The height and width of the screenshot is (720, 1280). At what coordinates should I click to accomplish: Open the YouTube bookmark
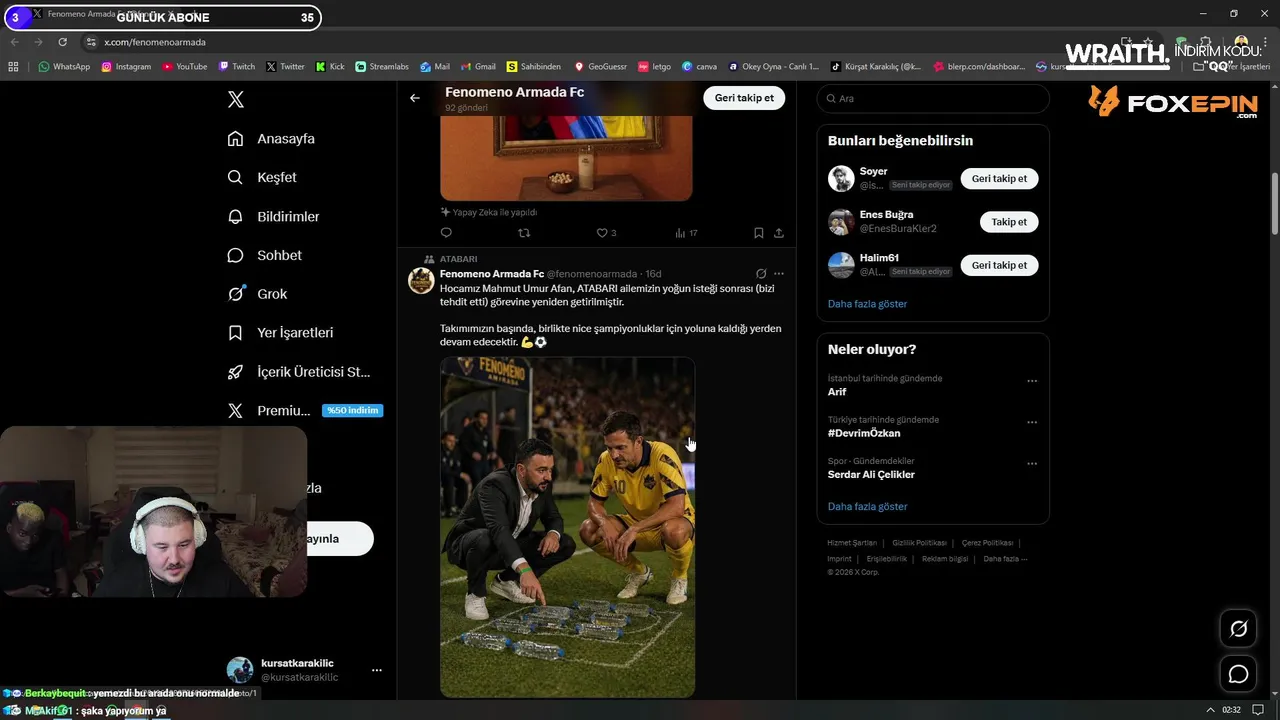point(184,67)
